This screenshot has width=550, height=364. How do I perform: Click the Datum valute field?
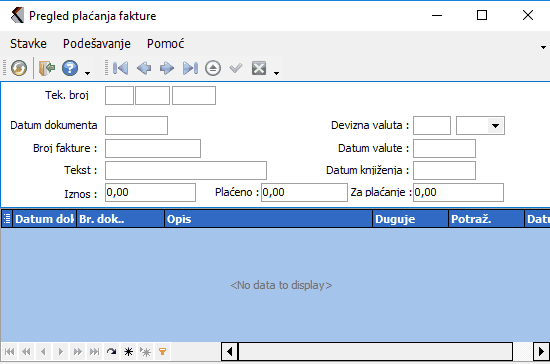click(444, 148)
